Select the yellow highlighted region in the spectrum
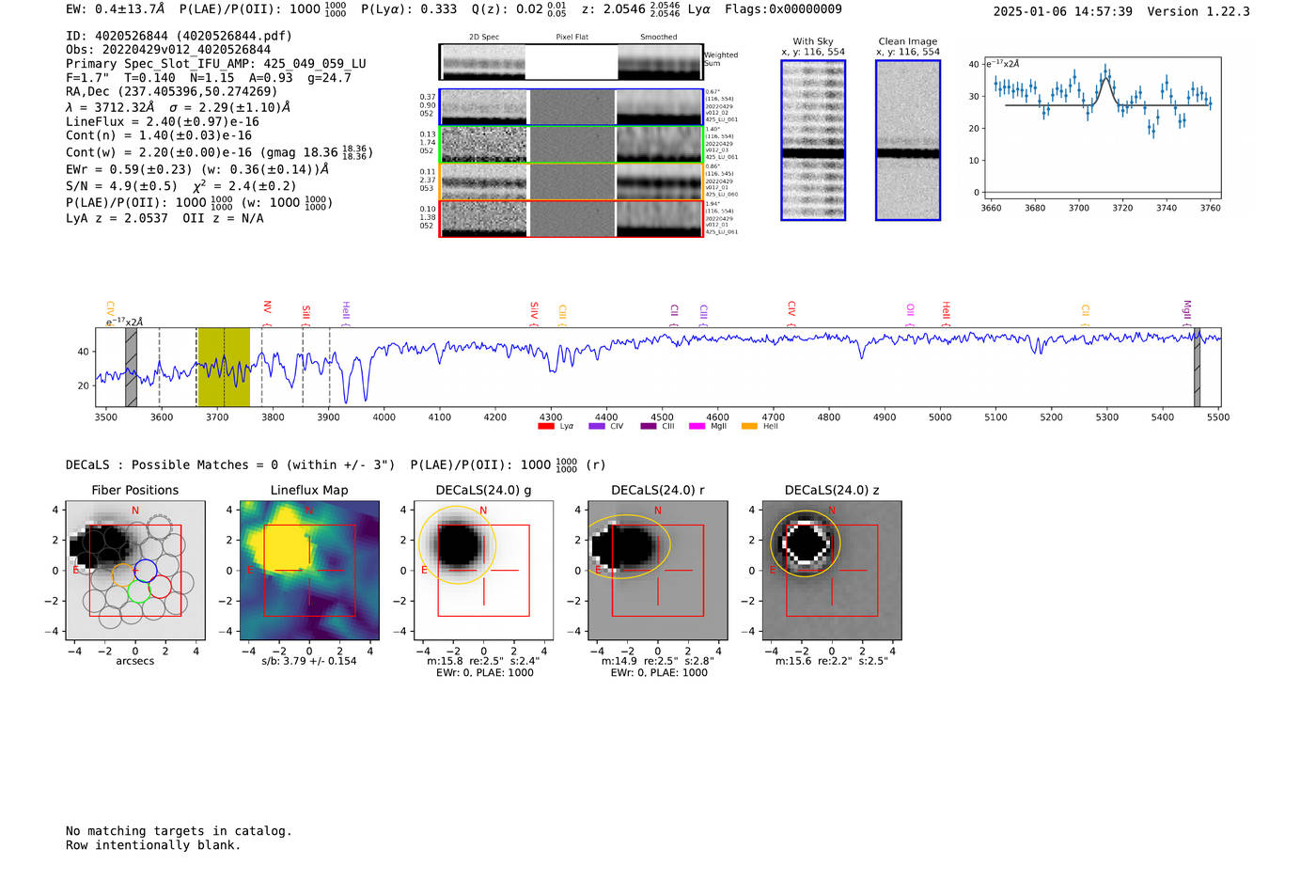1316x896 pixels. click(x=224, y=367)
